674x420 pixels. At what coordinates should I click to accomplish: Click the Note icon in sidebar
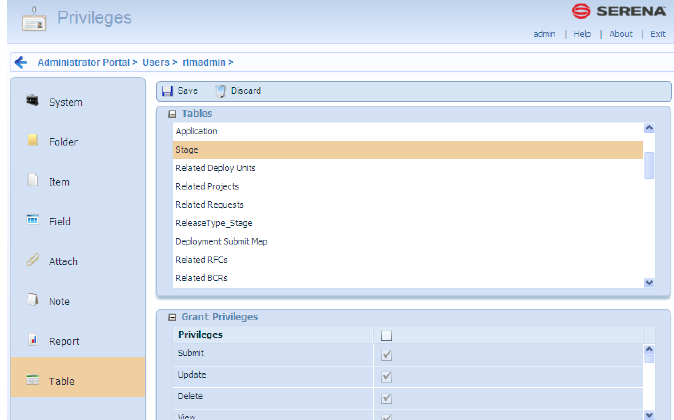click(33, 299)
